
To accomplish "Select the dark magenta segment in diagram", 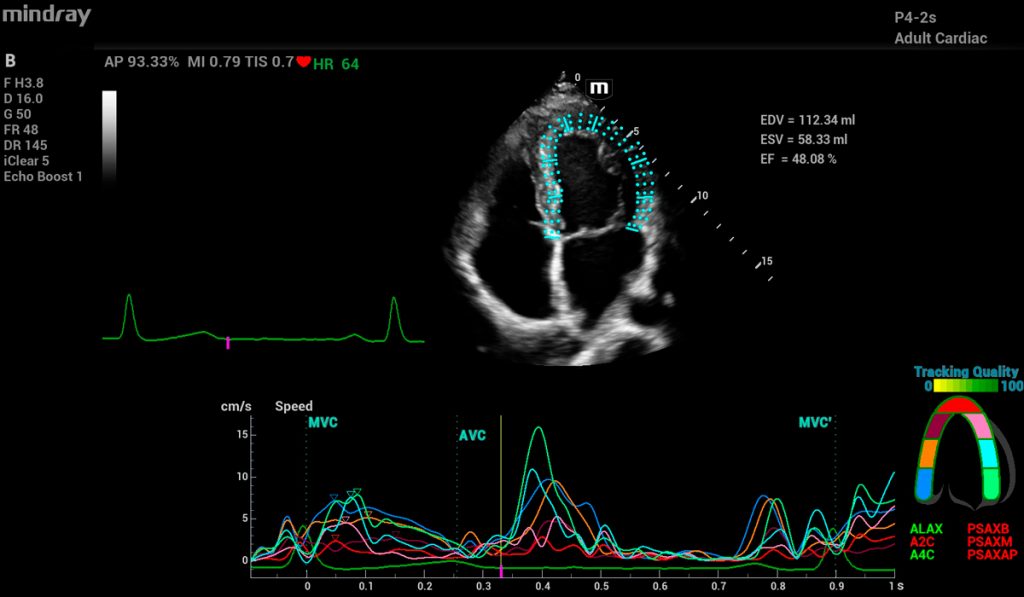I will click(x=931, y=426).
